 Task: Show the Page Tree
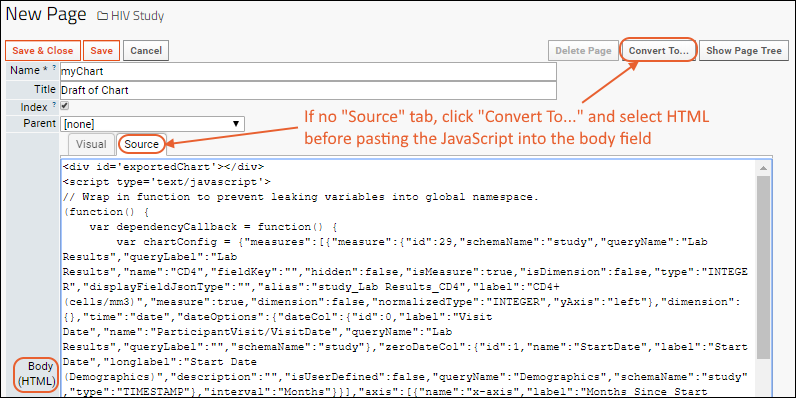point(744,51)
